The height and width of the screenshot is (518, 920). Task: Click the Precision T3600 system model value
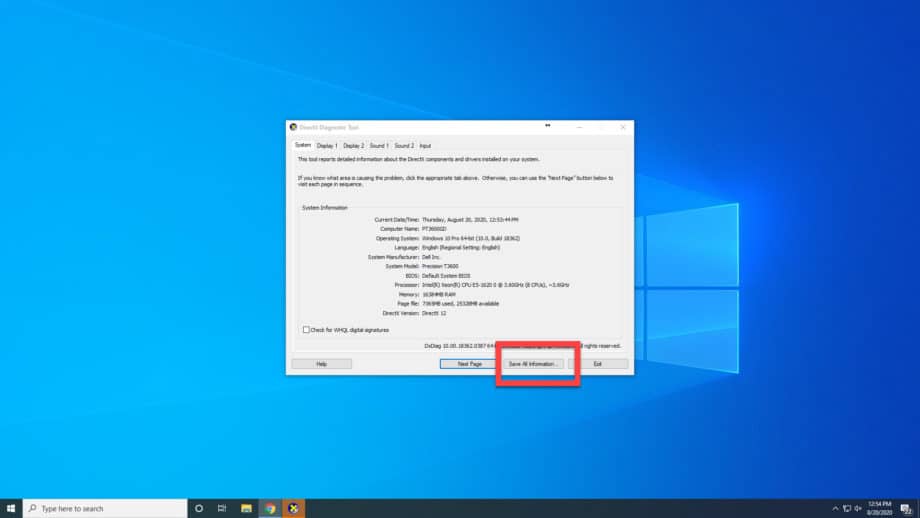440,266
